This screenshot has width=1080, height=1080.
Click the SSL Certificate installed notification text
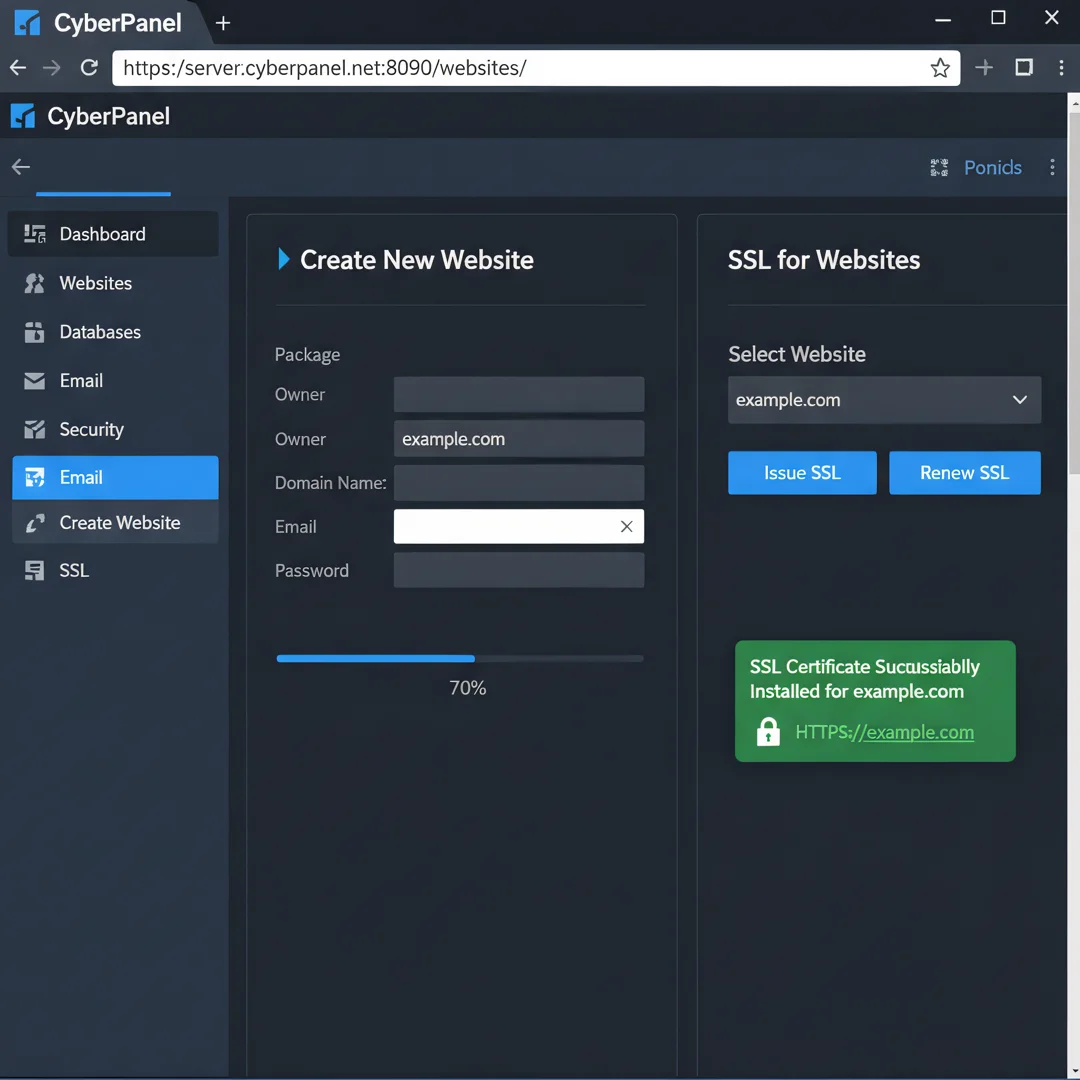(864, 679)
